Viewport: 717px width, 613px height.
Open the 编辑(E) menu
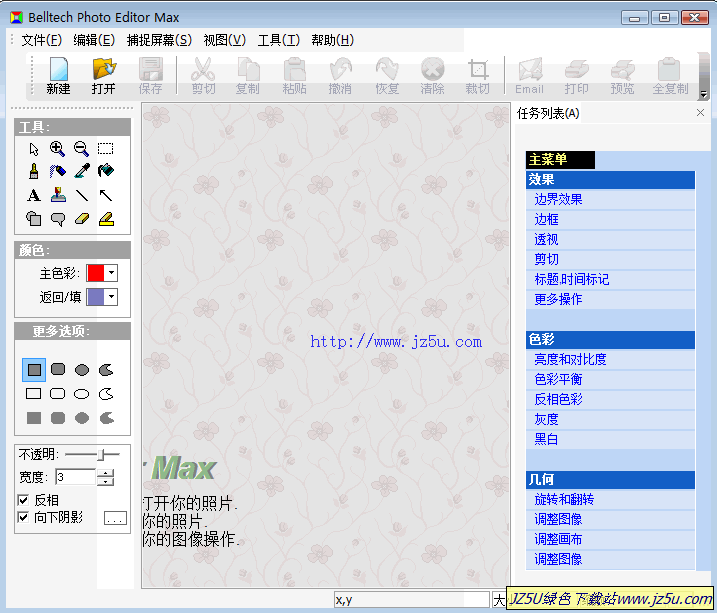click(x=94, y=40)
